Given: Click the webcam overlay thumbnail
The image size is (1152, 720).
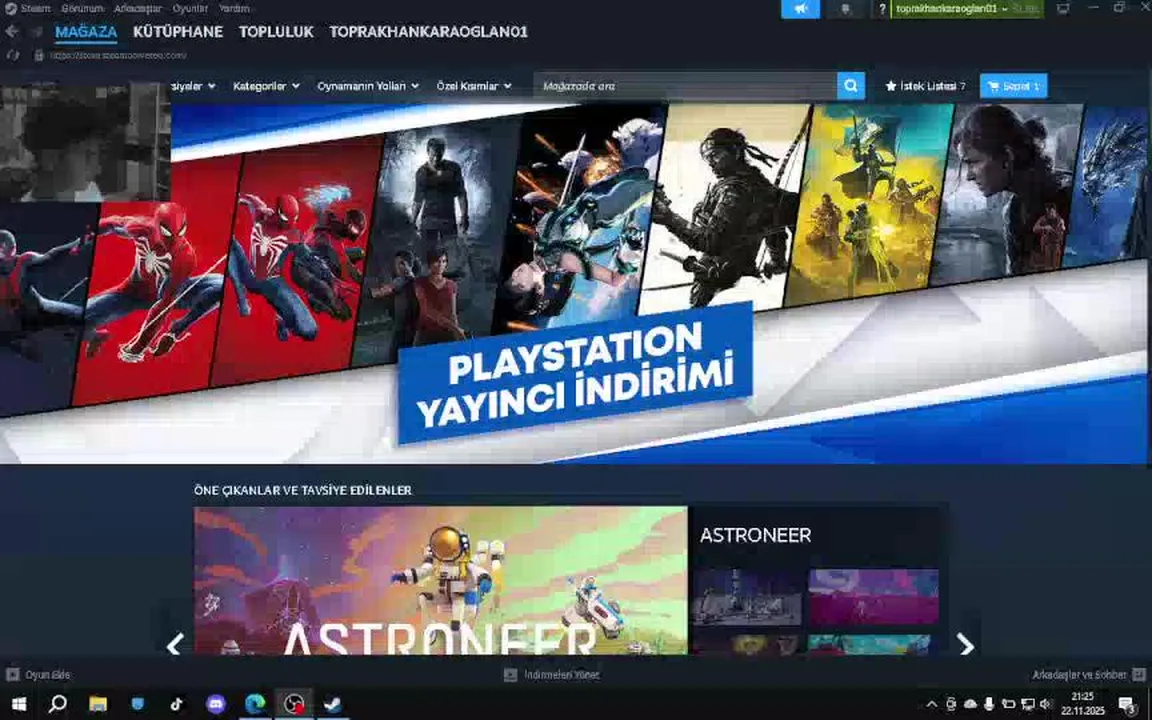Looking at the screenshot, I should pyautogui.click(x=85, y=143).
